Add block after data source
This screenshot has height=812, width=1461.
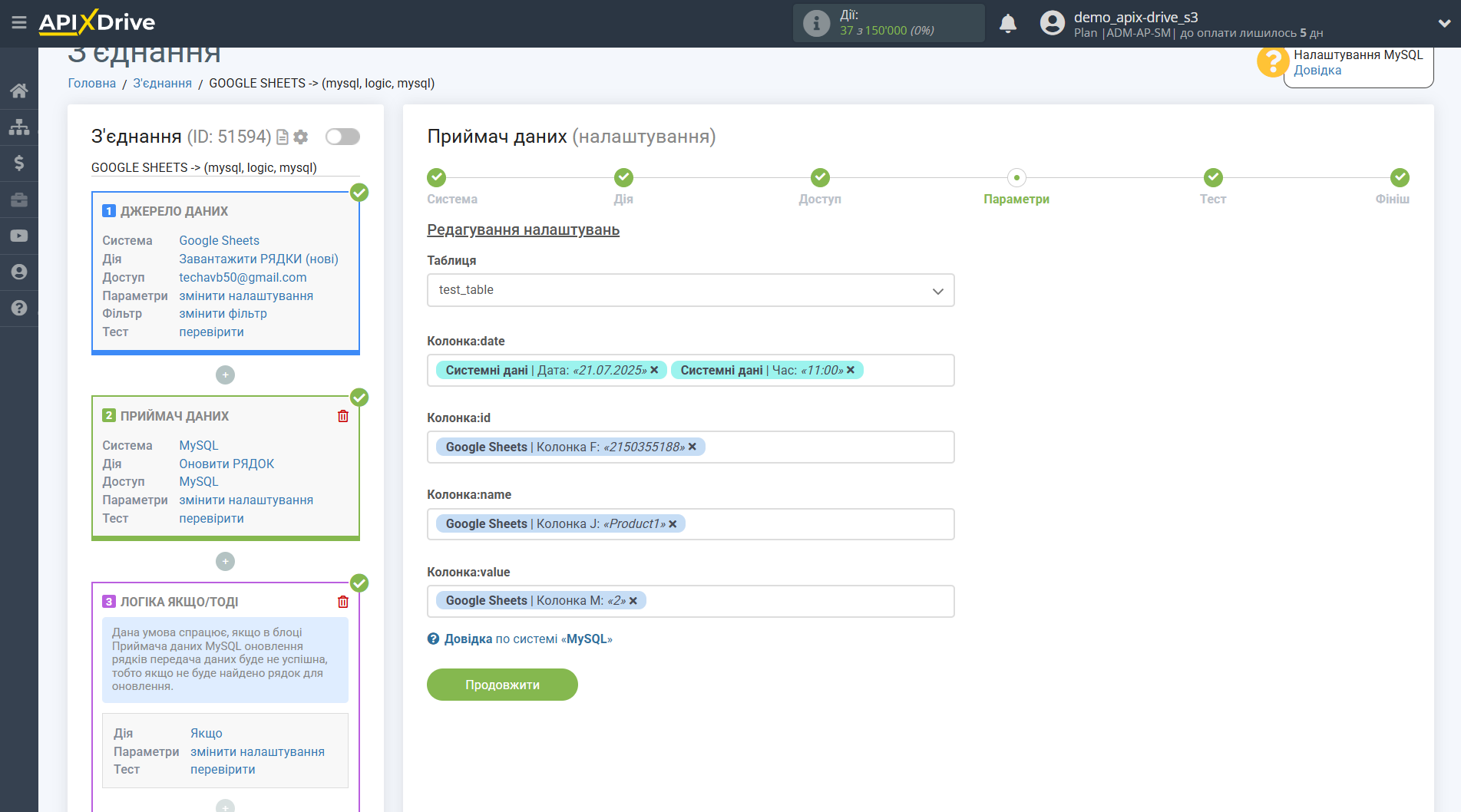225,375
